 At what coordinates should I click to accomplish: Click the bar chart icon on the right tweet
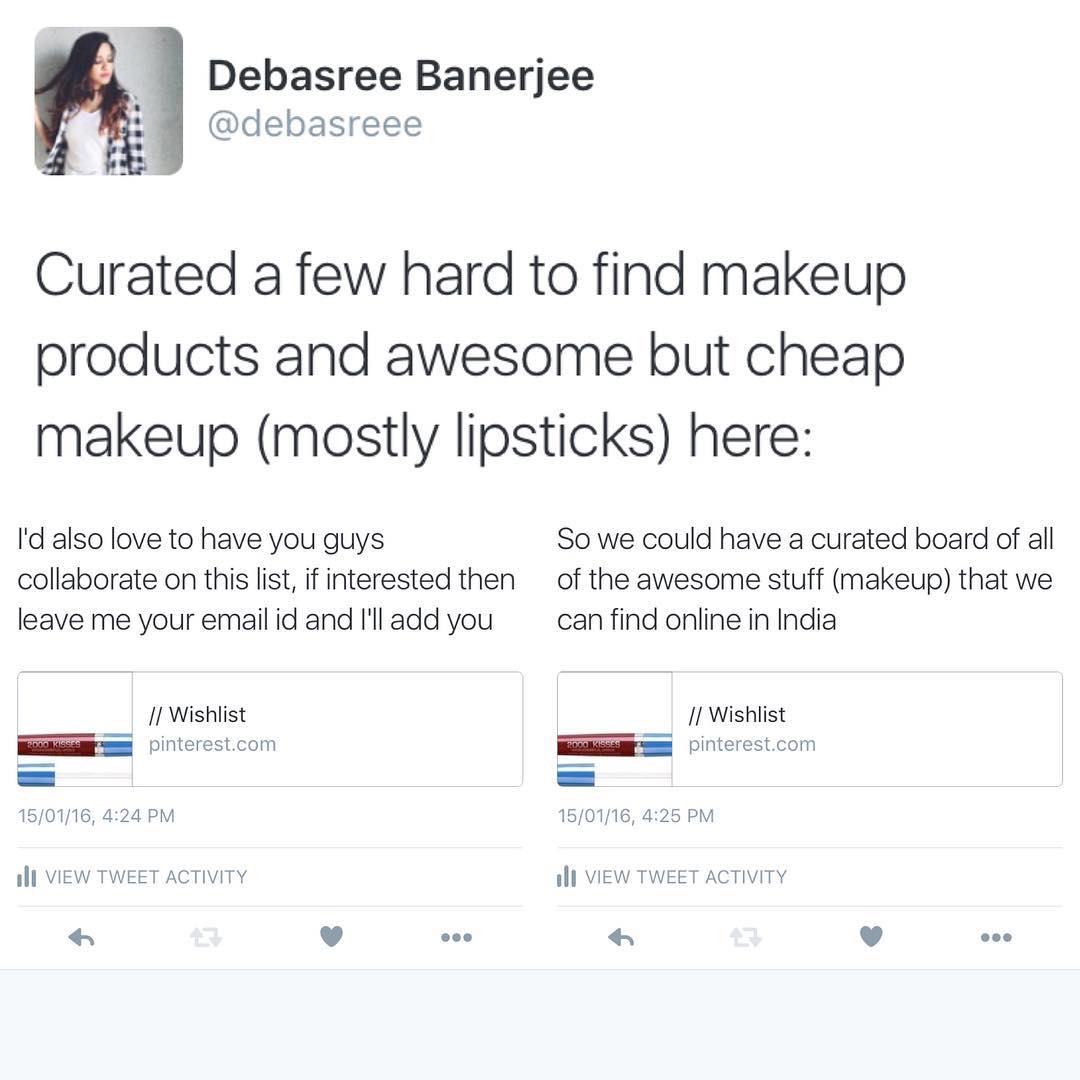pos(566,877)
